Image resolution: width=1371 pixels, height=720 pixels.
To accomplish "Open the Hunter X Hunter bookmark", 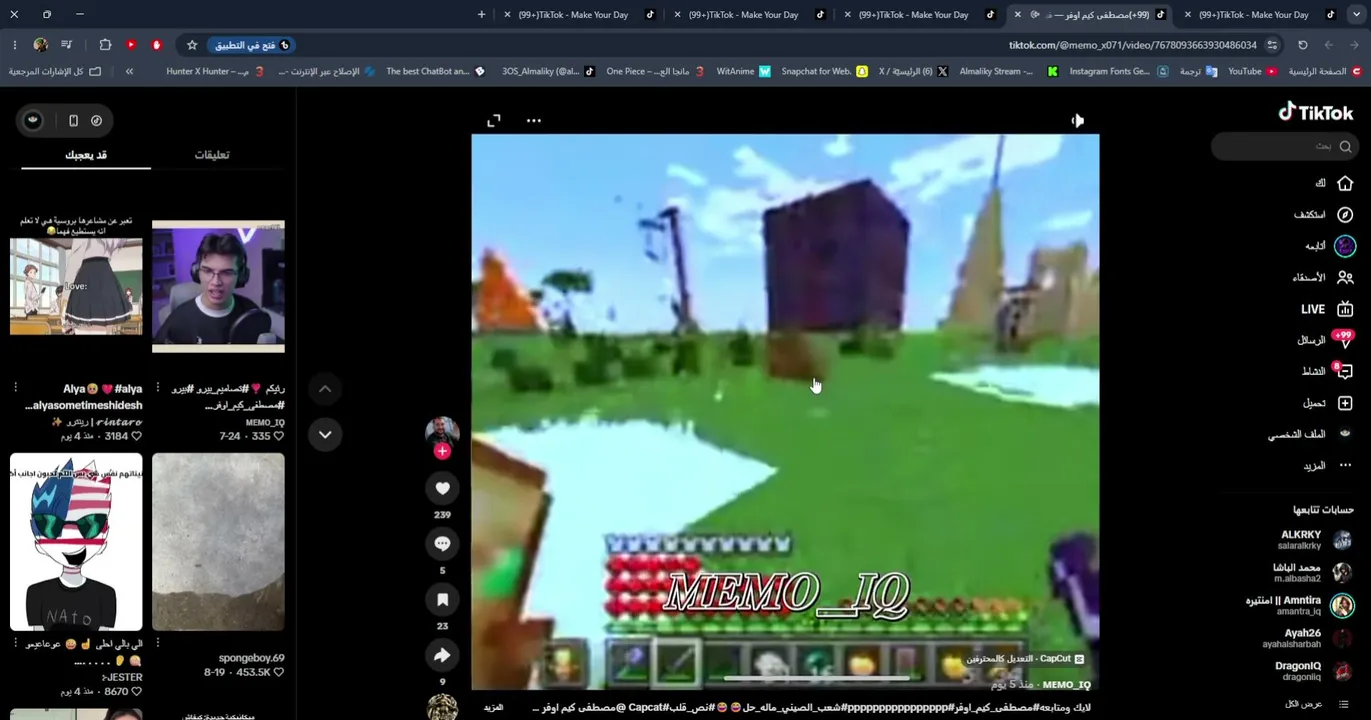I will pos(215,71).
